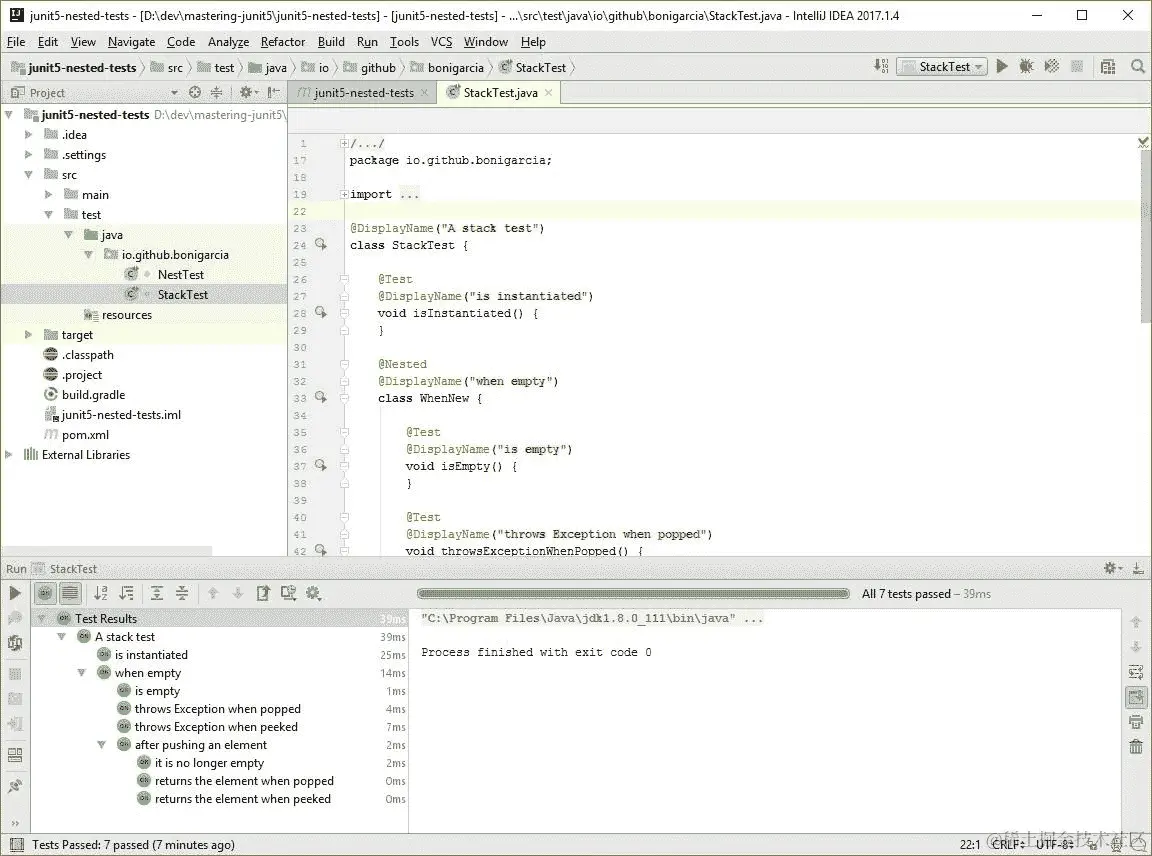Open StackTest run configuration dropdown

click(943, 67)
